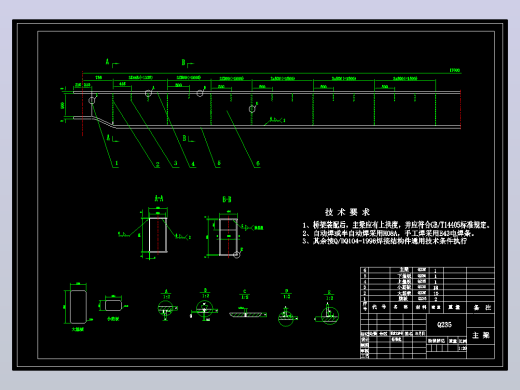Screen dimensions: 520x390
Task: Click leader callout number 6
Action: pyautogui.click(x=258, y=164)
